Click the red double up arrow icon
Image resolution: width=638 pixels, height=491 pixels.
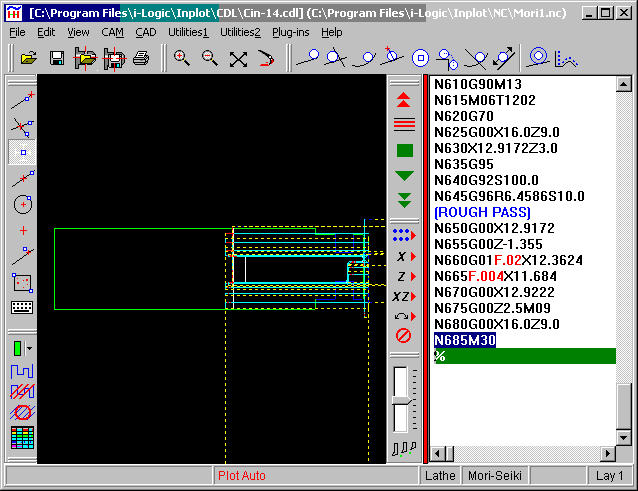pos(404,99)
